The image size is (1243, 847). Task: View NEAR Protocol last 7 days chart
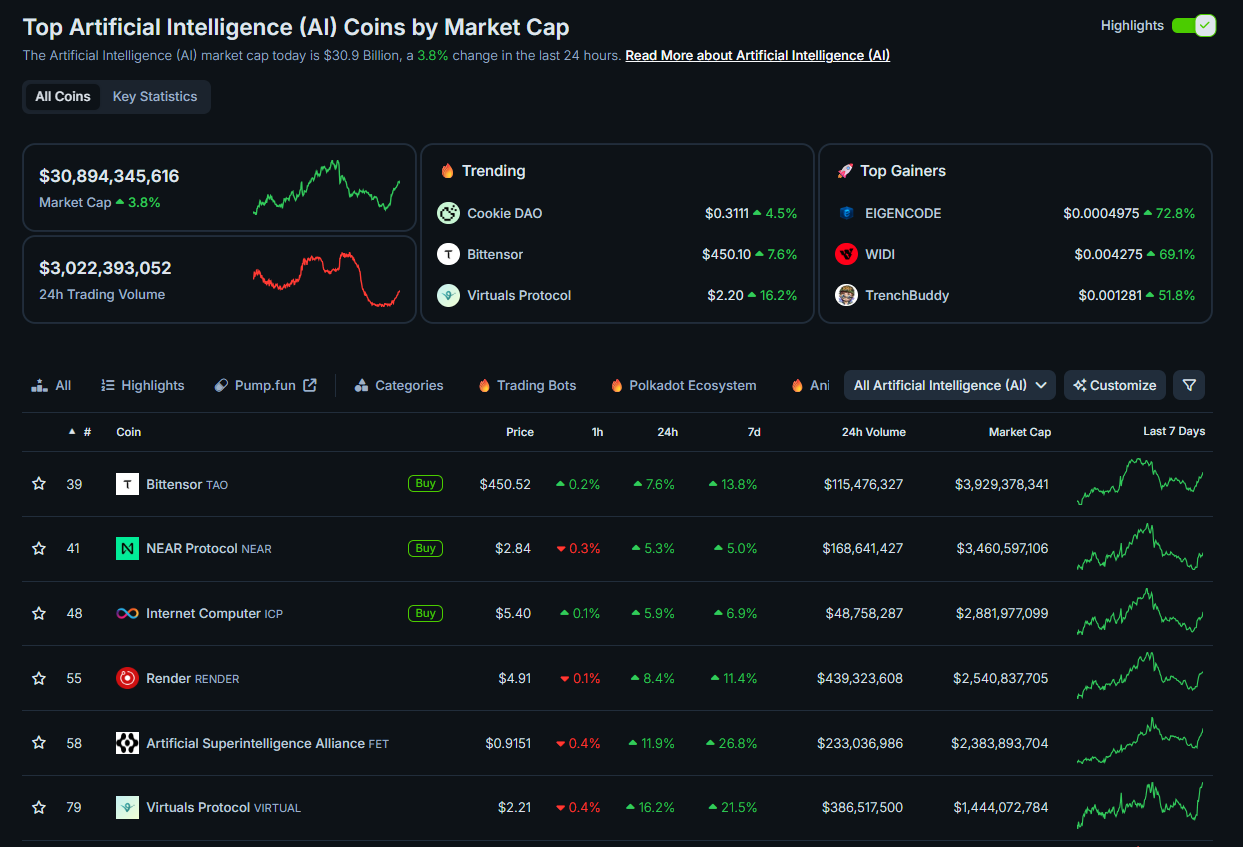coord(1140,547)
